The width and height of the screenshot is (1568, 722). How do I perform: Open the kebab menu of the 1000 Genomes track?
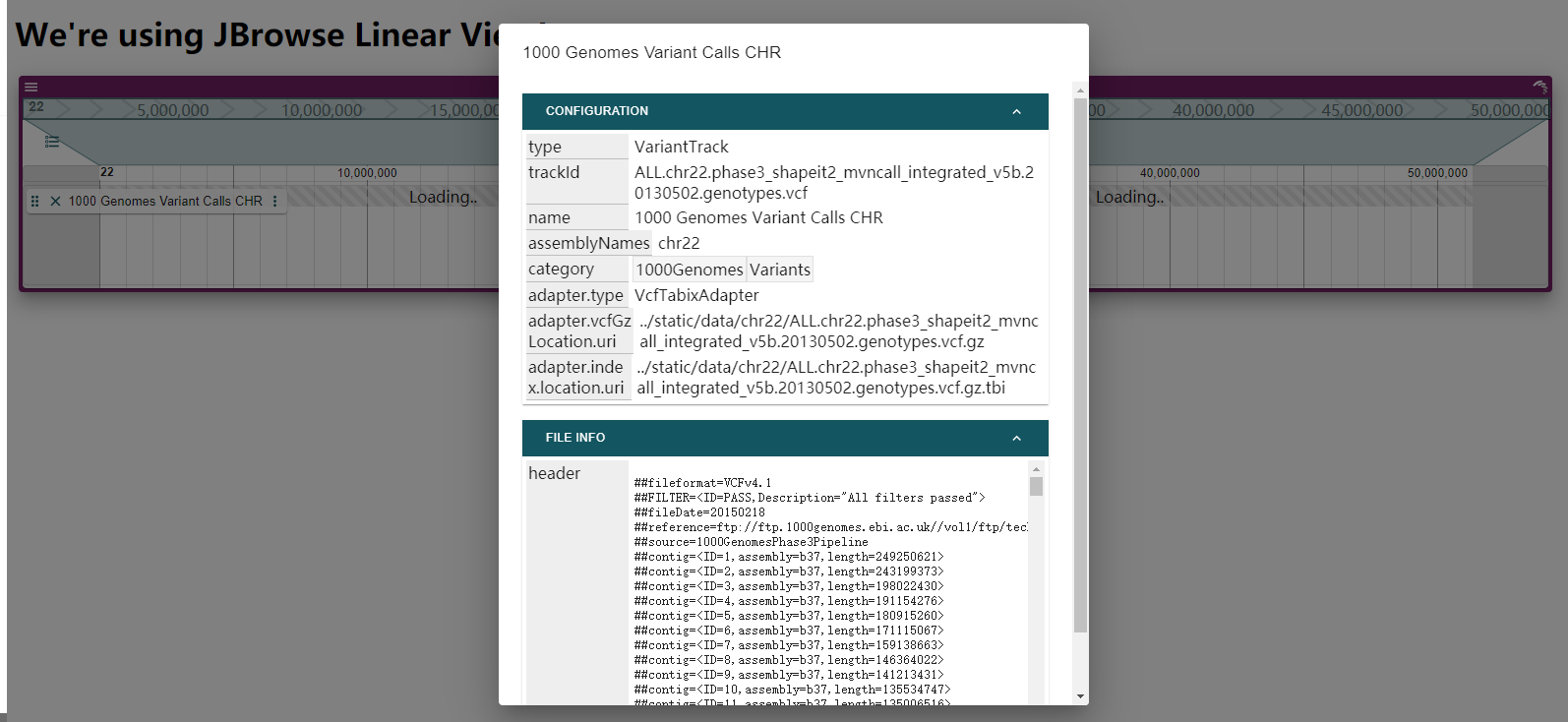point(274,201)
